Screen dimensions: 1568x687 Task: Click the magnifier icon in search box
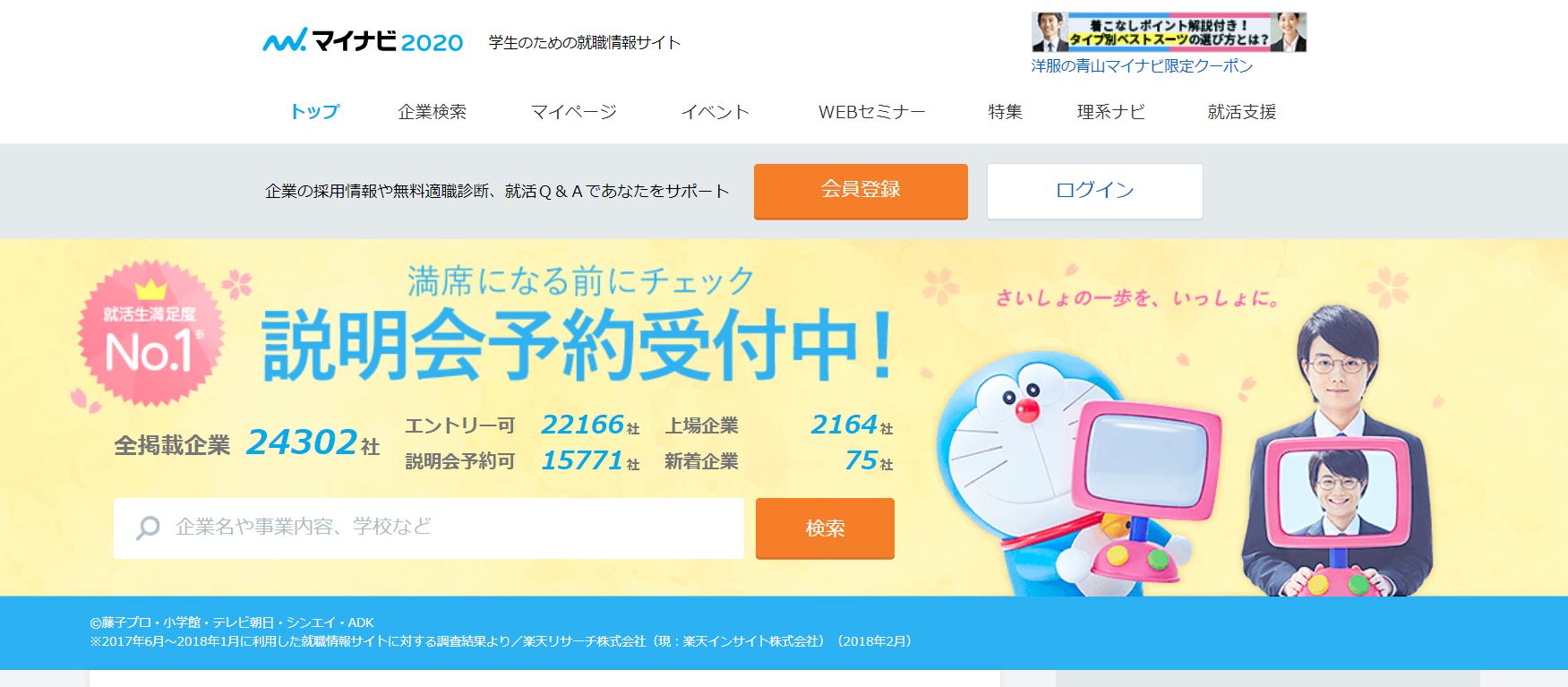[148, 528]
